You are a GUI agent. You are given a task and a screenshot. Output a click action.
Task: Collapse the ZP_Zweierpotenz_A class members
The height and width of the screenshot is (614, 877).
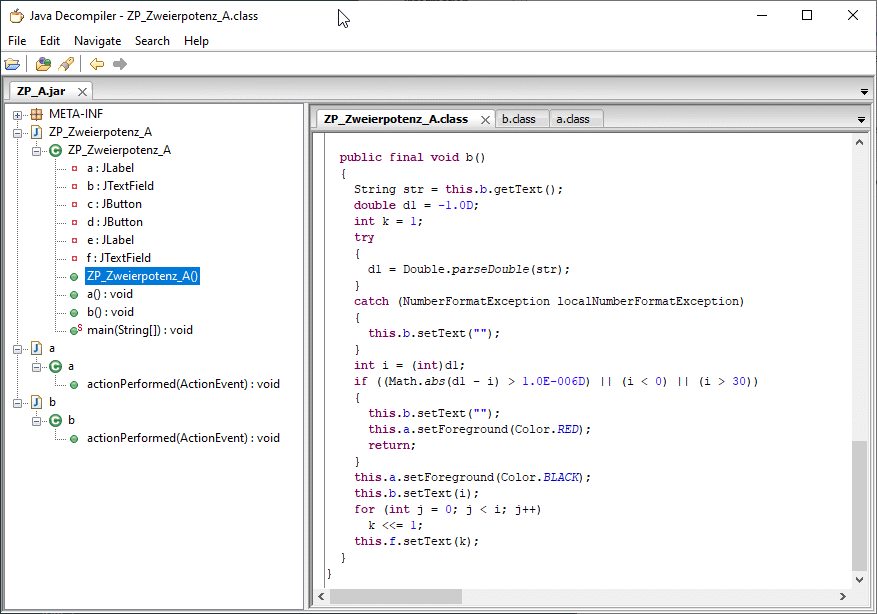click(36, 151)
